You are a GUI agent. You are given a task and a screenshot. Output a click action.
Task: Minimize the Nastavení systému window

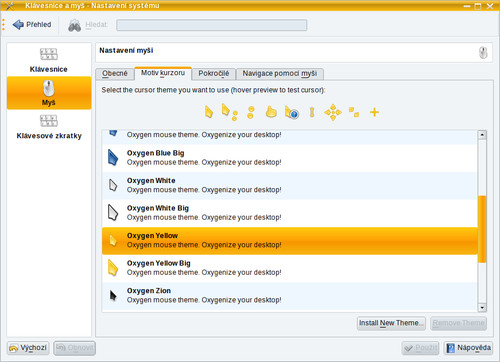[467, 6]
